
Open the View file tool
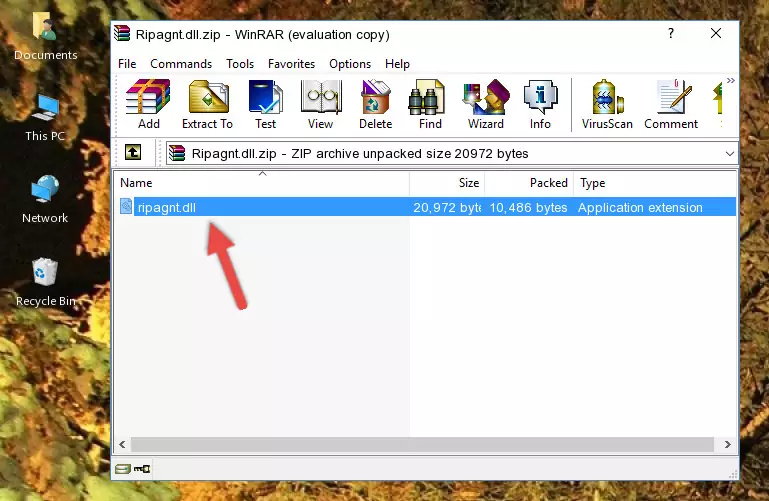pos(321,104)
